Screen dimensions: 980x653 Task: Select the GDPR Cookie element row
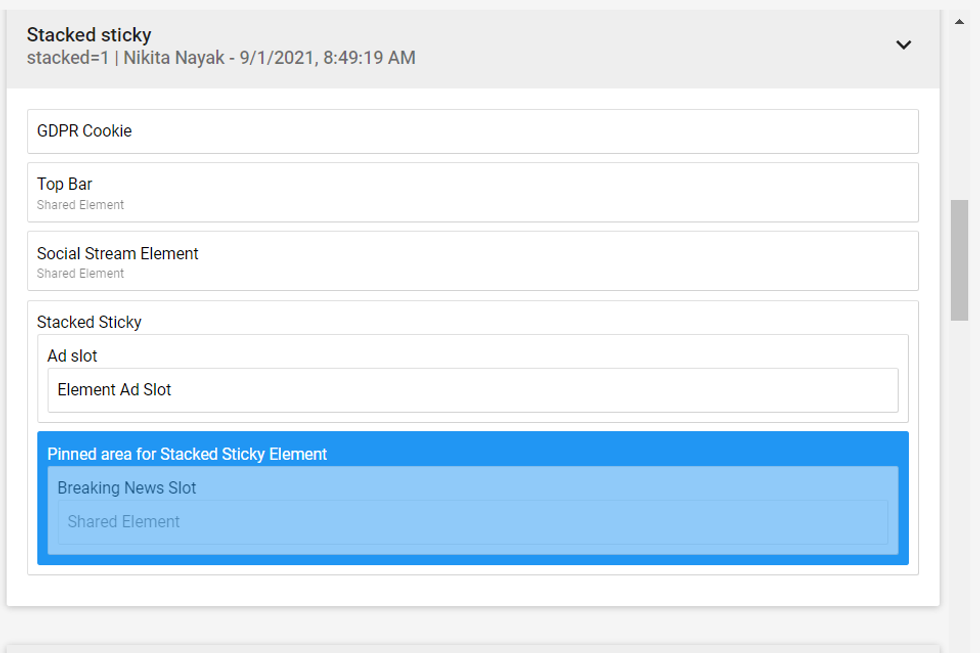(x=472, y=131)
